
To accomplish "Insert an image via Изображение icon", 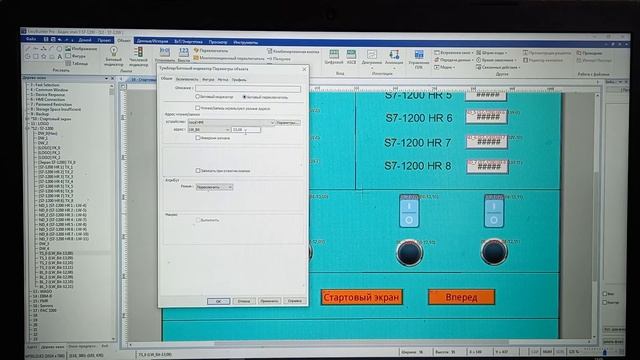I will [x=81, y=49].
